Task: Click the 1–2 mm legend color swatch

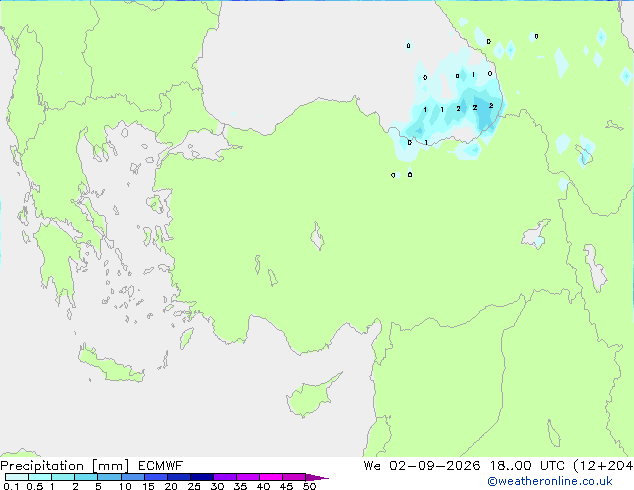Action: (x=63, y=477)
